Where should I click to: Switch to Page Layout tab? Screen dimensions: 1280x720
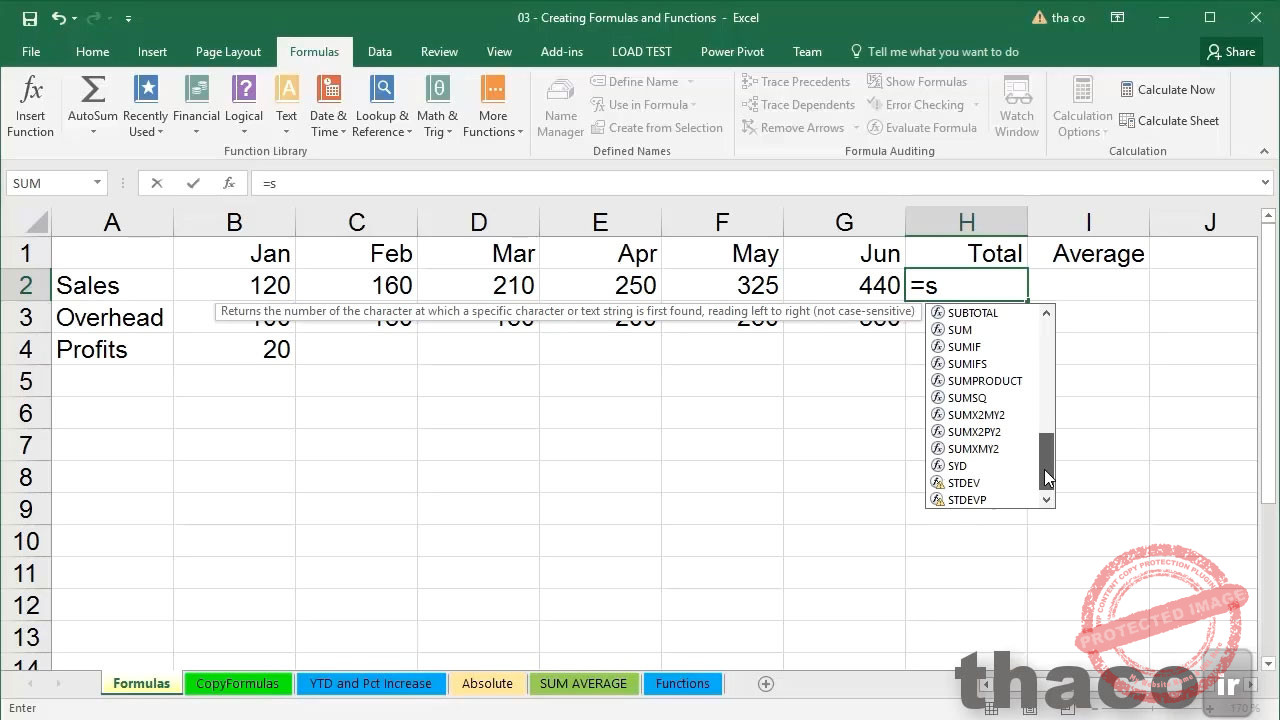[x=228, y=52]
